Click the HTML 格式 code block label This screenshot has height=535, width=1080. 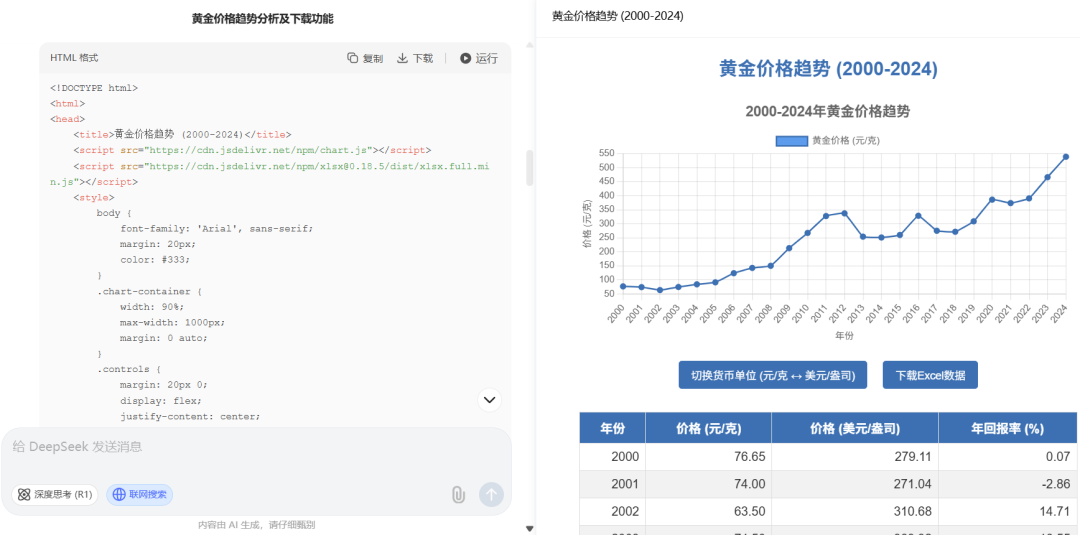tap(74, 59)
